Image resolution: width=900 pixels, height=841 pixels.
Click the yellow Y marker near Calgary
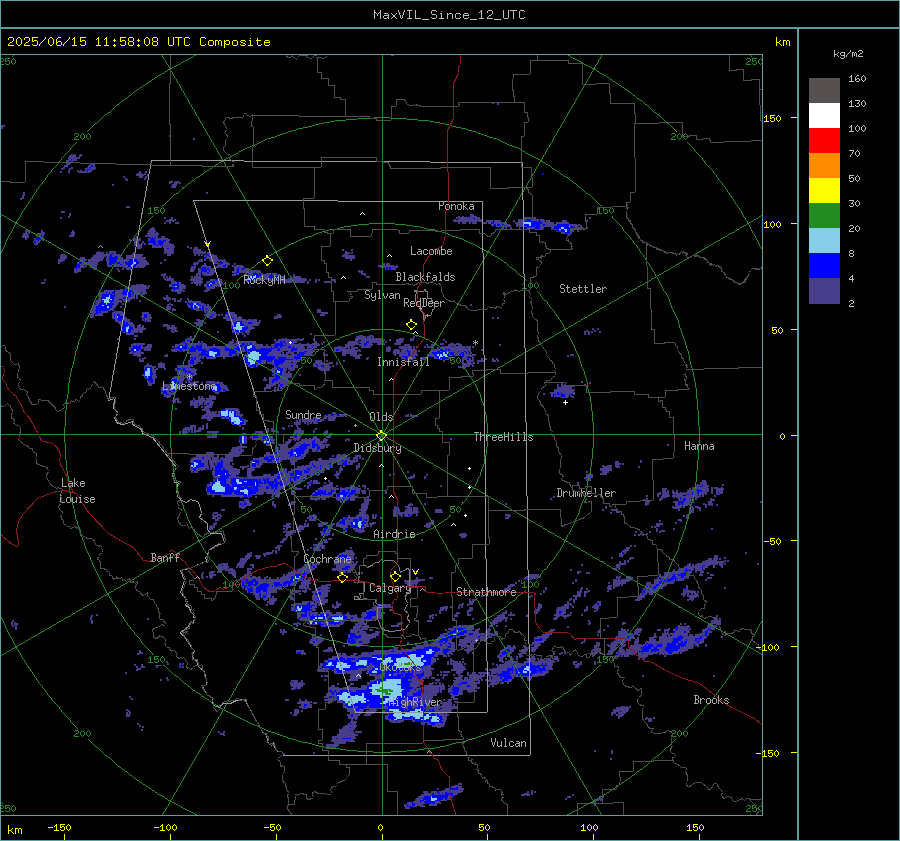point(416,572)
